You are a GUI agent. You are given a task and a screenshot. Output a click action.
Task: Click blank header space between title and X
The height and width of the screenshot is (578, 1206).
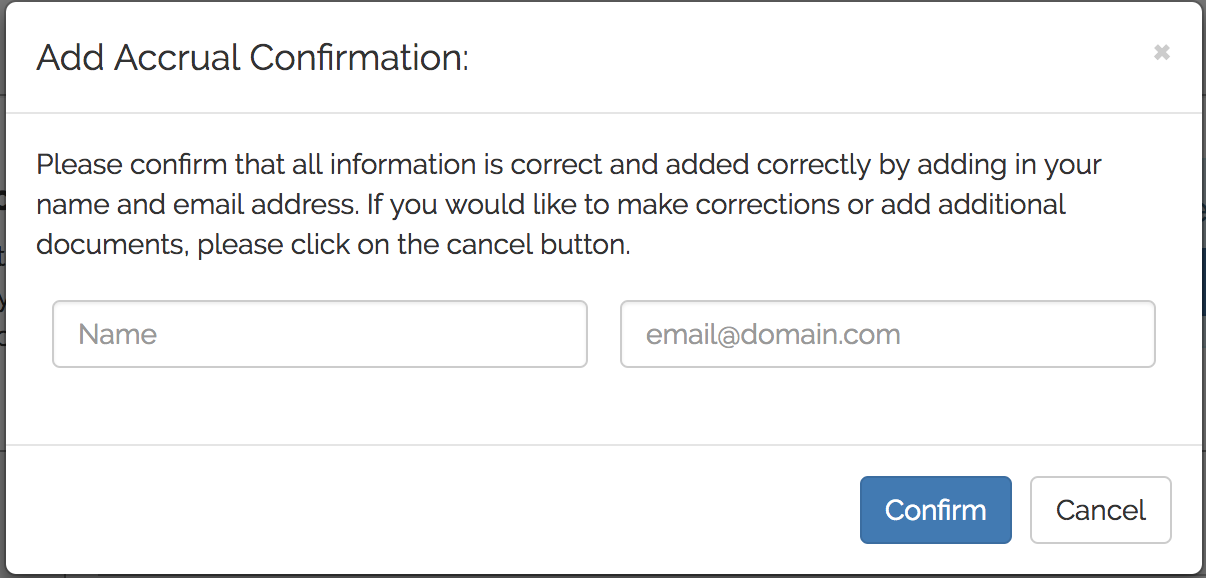click(800, 58)
